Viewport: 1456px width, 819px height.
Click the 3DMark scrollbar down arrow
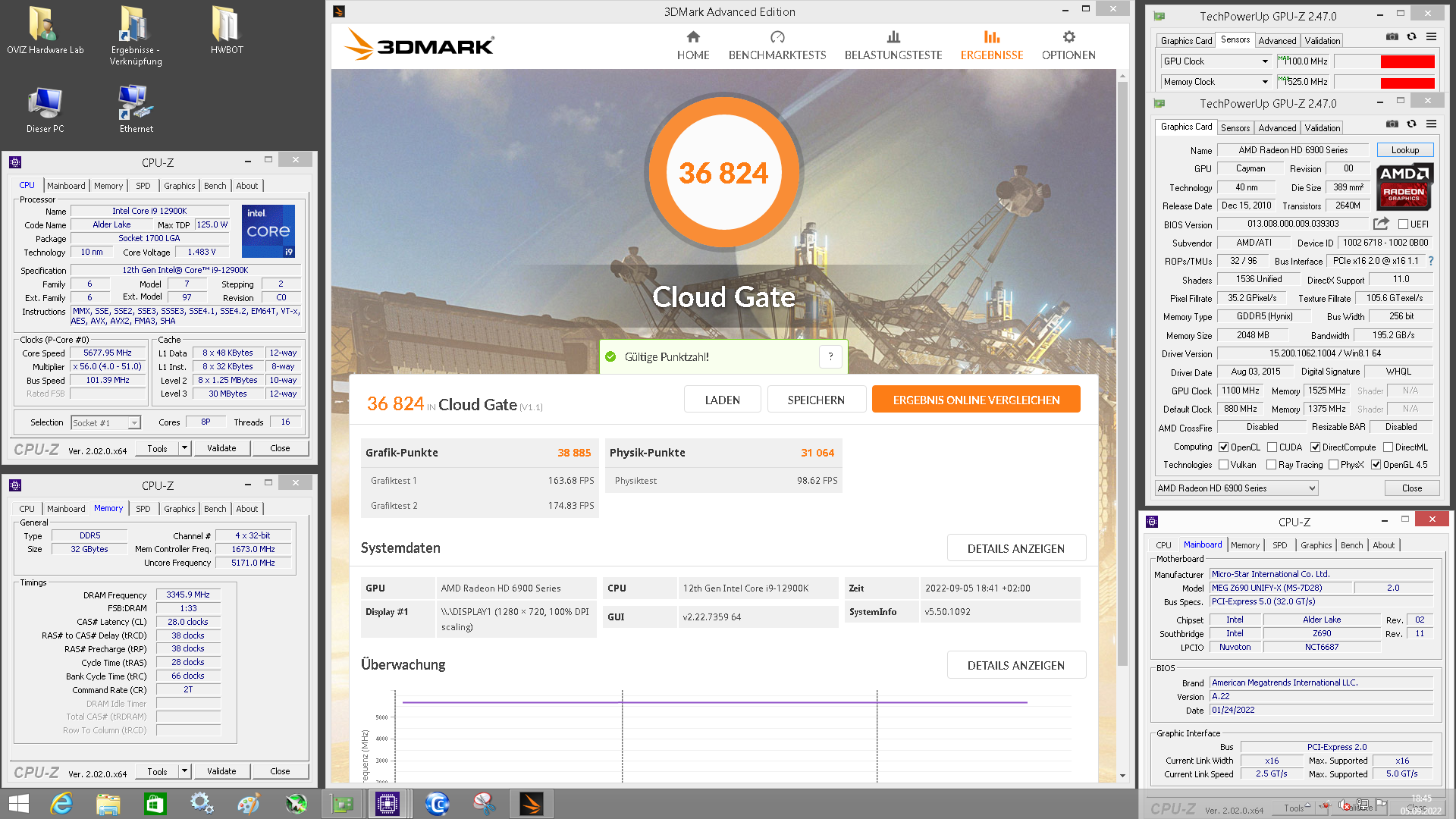coord(1123,776)
